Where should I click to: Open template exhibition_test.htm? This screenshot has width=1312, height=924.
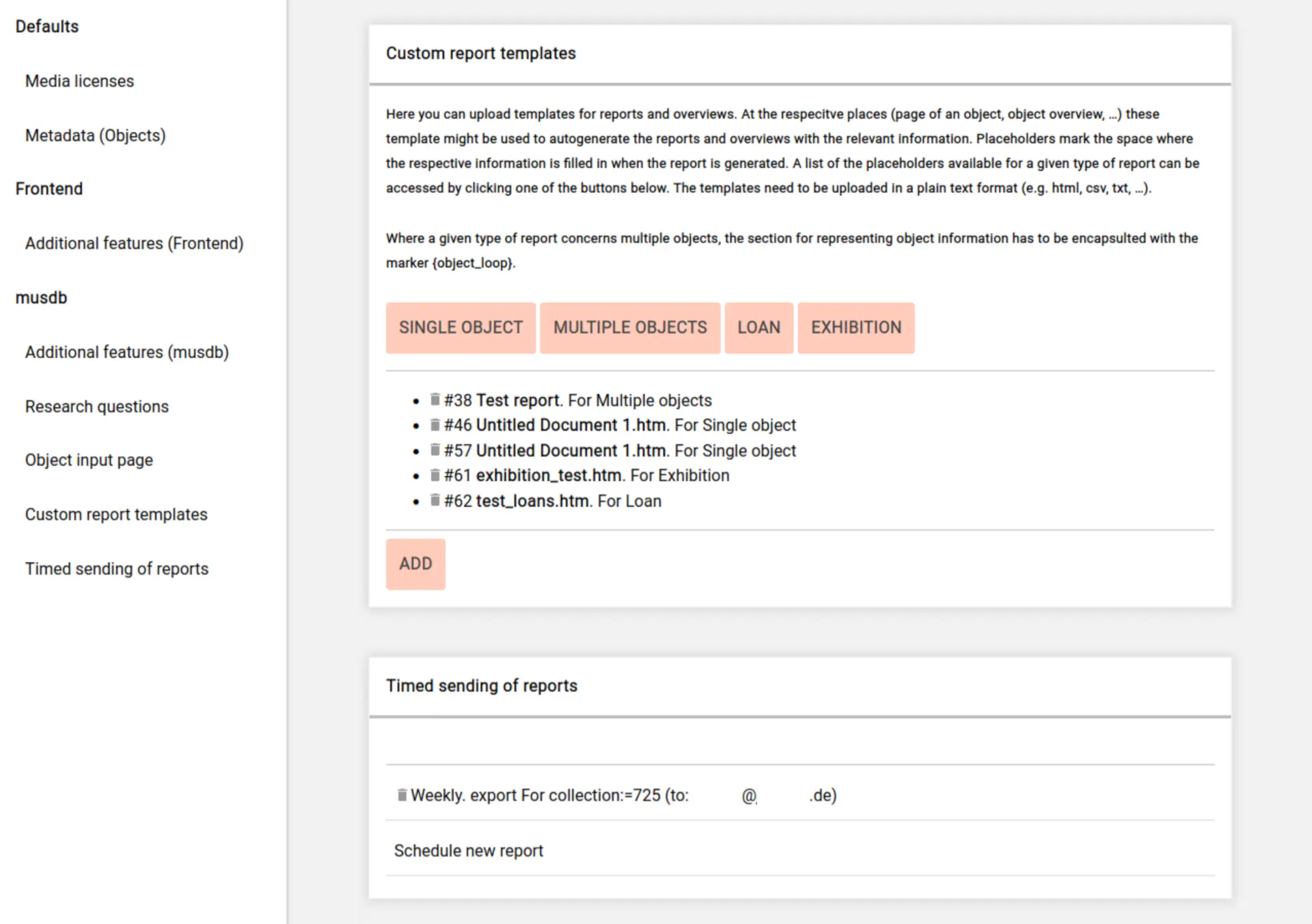549,476
